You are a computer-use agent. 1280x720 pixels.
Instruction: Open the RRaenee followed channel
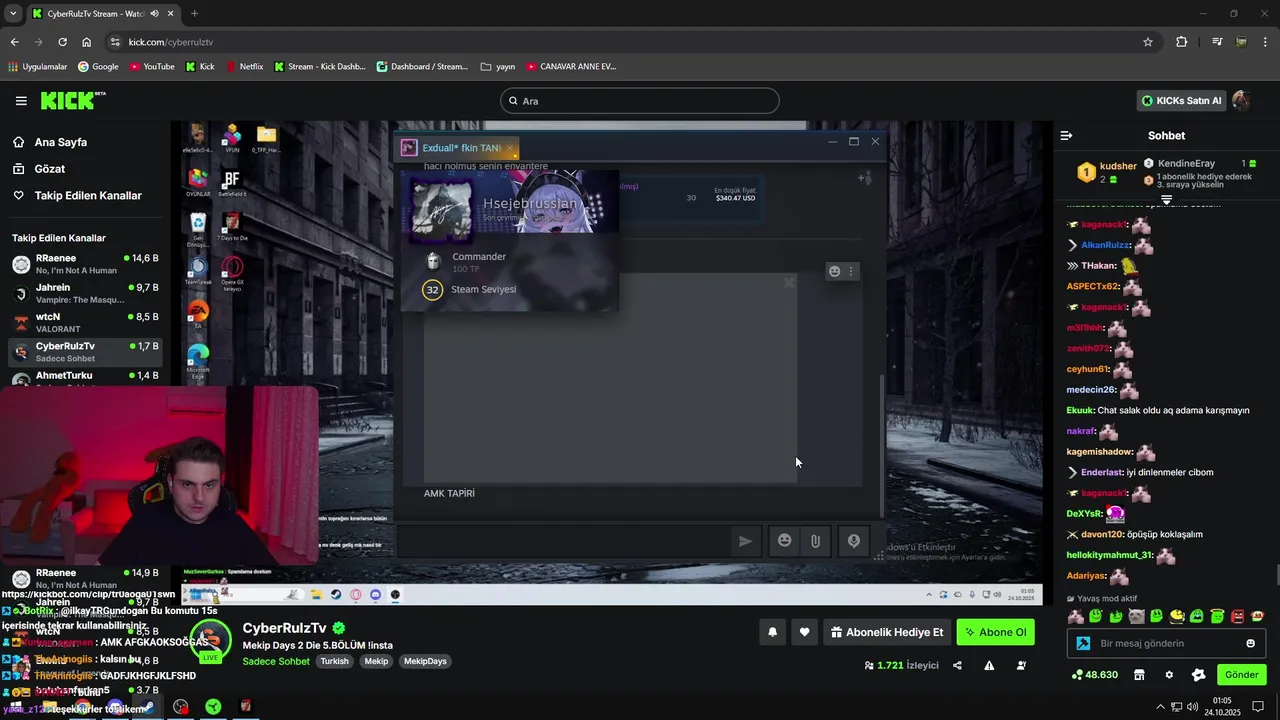pos(85,264)
